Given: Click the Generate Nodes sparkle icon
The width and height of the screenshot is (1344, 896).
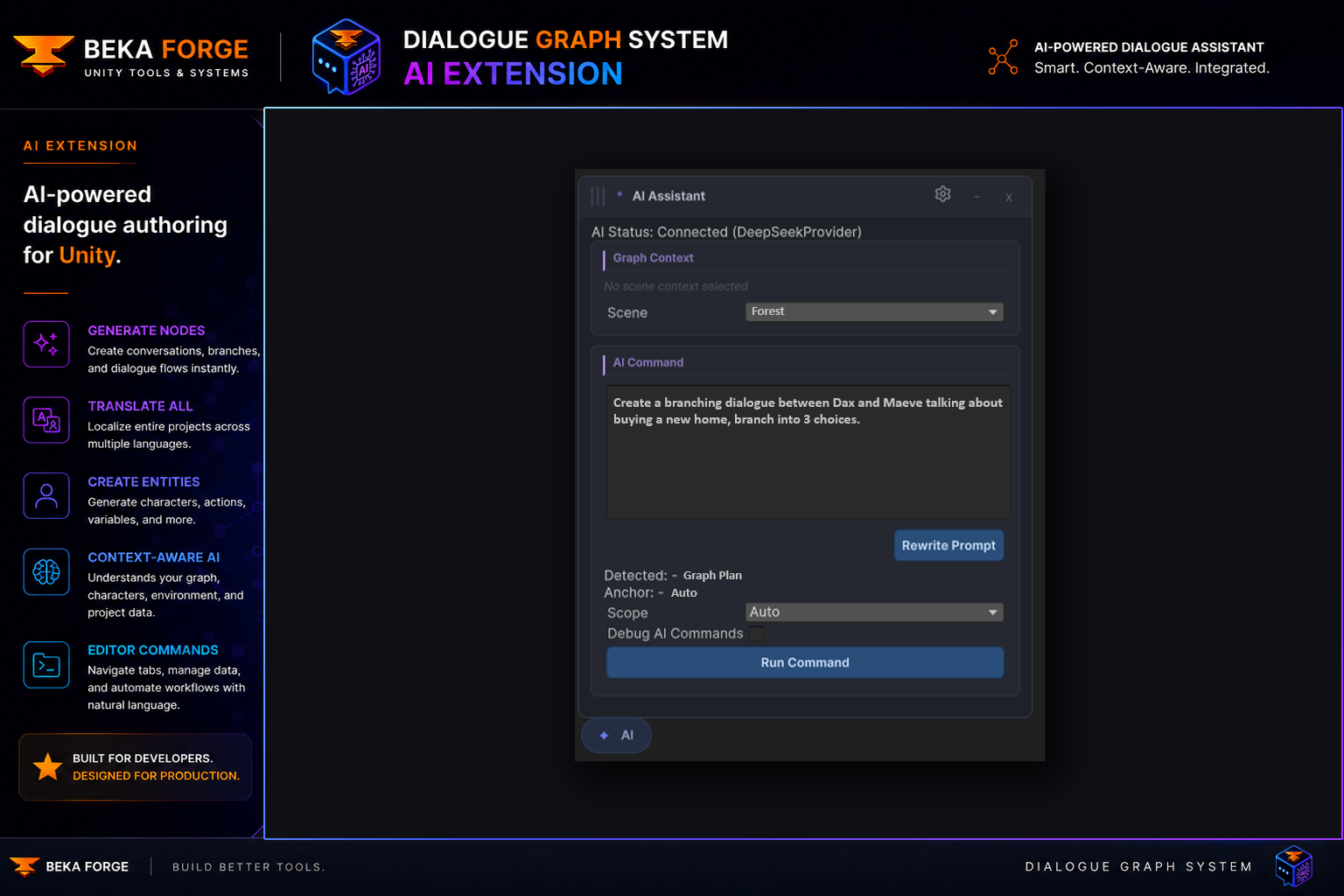Looking at the screenshot, I should pyautogui.click(x=46, y=344).
